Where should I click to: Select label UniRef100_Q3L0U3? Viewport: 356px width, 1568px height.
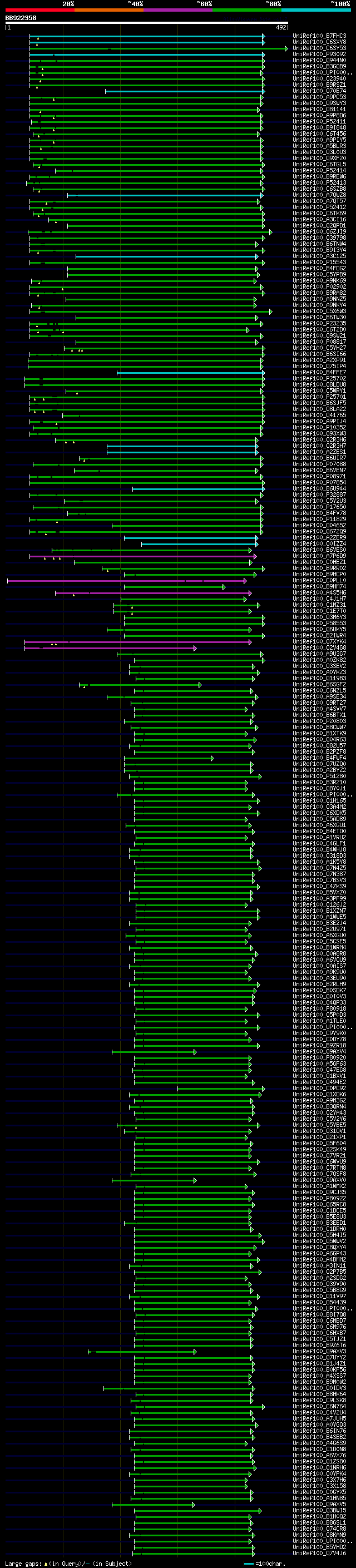tap(319, 152)
